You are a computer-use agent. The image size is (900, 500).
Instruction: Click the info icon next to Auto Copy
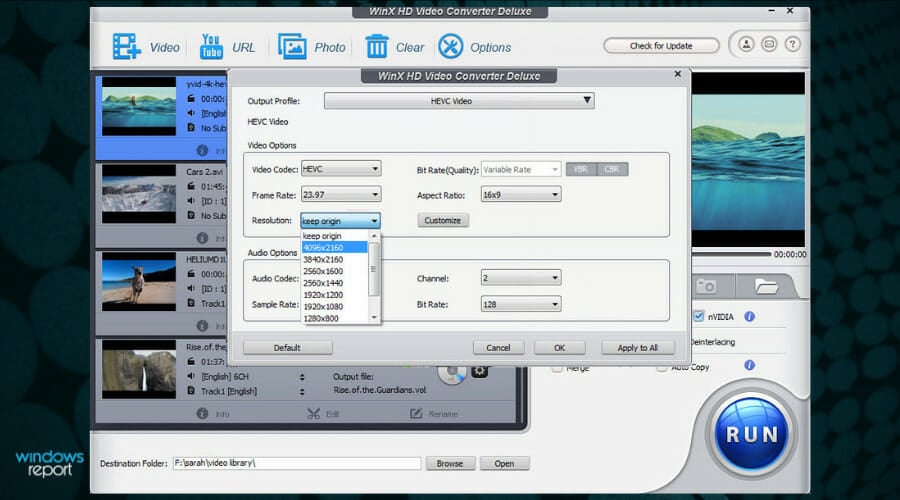click(x=749, y=365)
